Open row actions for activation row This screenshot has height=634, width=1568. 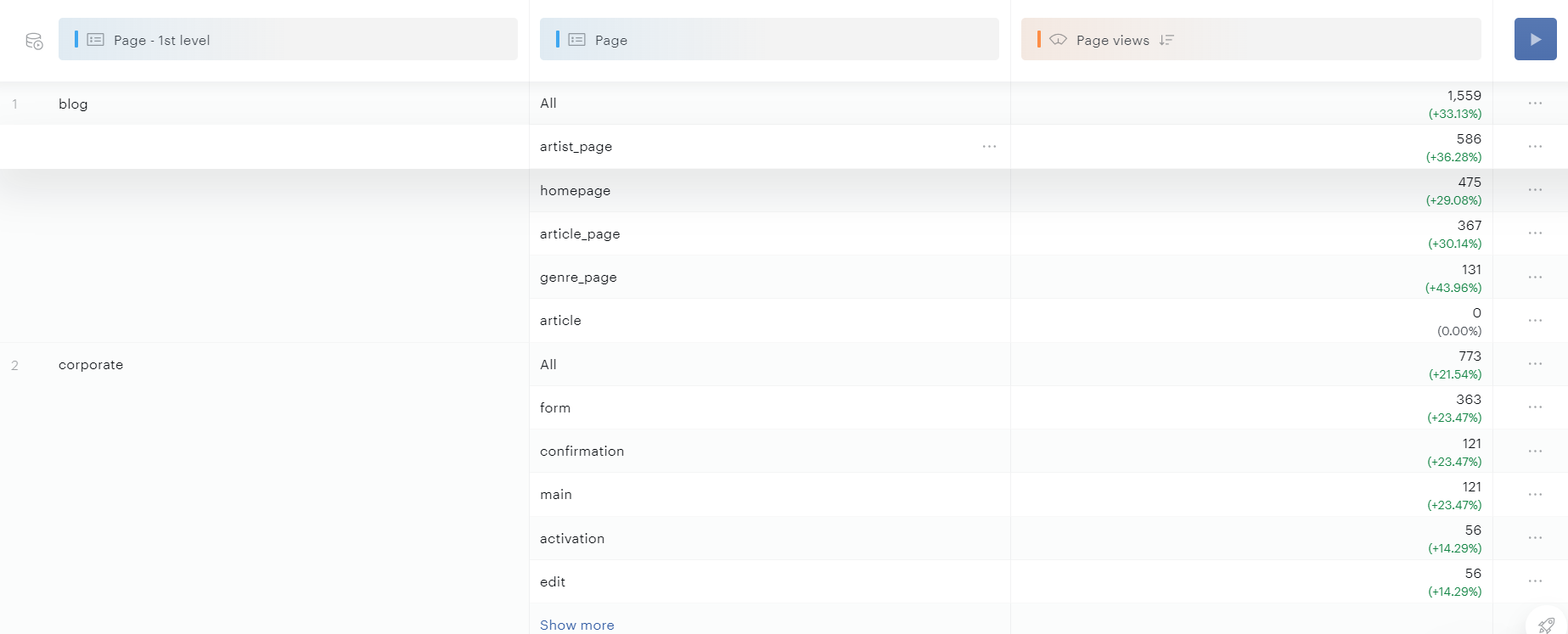coord(1535,538)
